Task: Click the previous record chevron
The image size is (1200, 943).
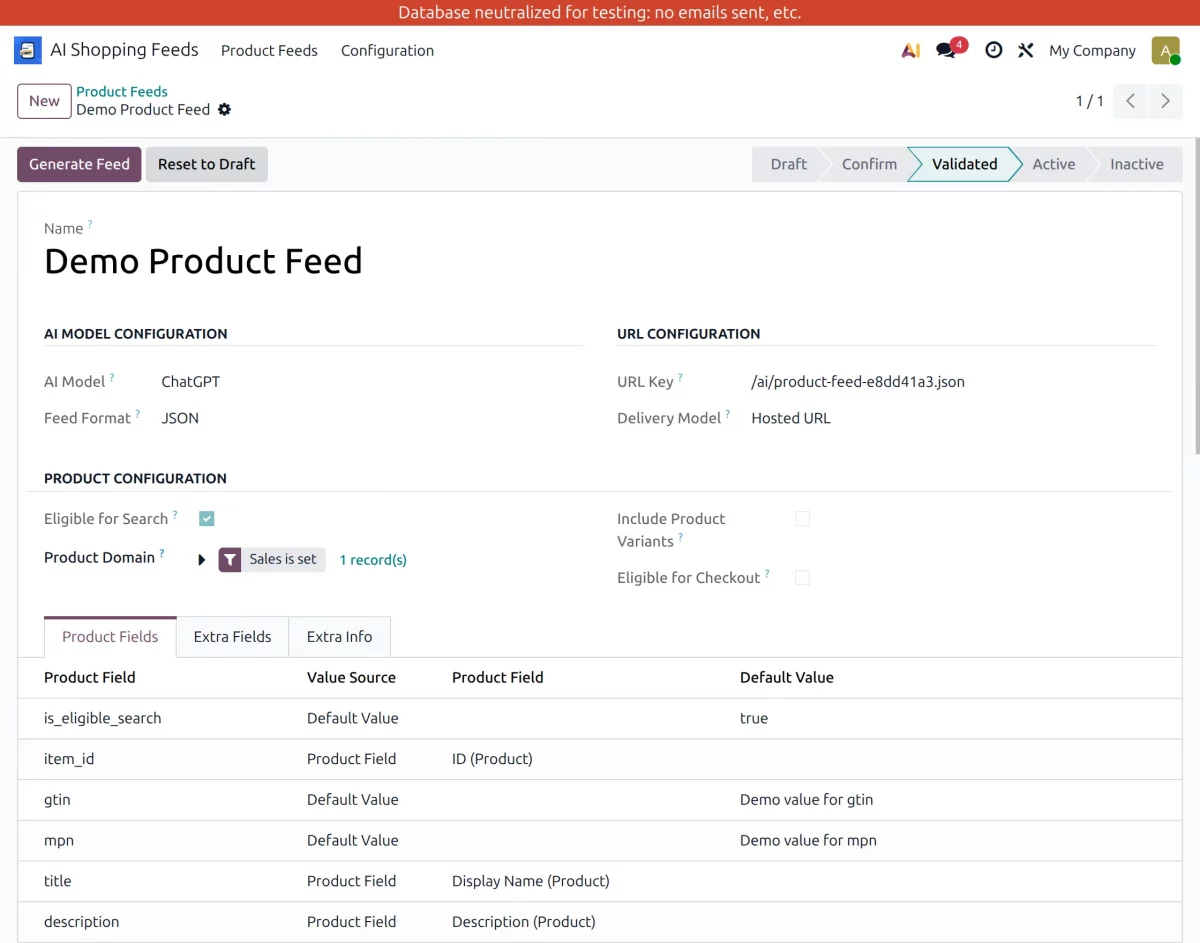Action: tap(1130, 101)
